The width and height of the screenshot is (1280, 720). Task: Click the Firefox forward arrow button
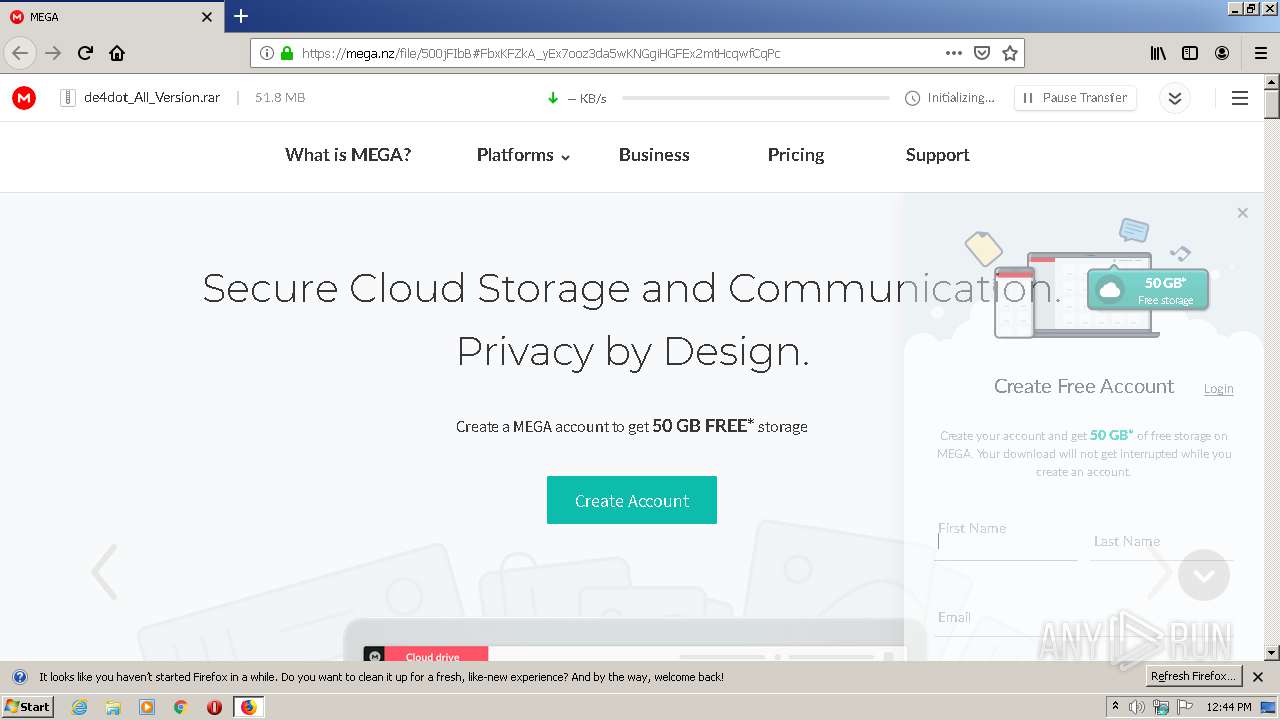coord(53,53)
